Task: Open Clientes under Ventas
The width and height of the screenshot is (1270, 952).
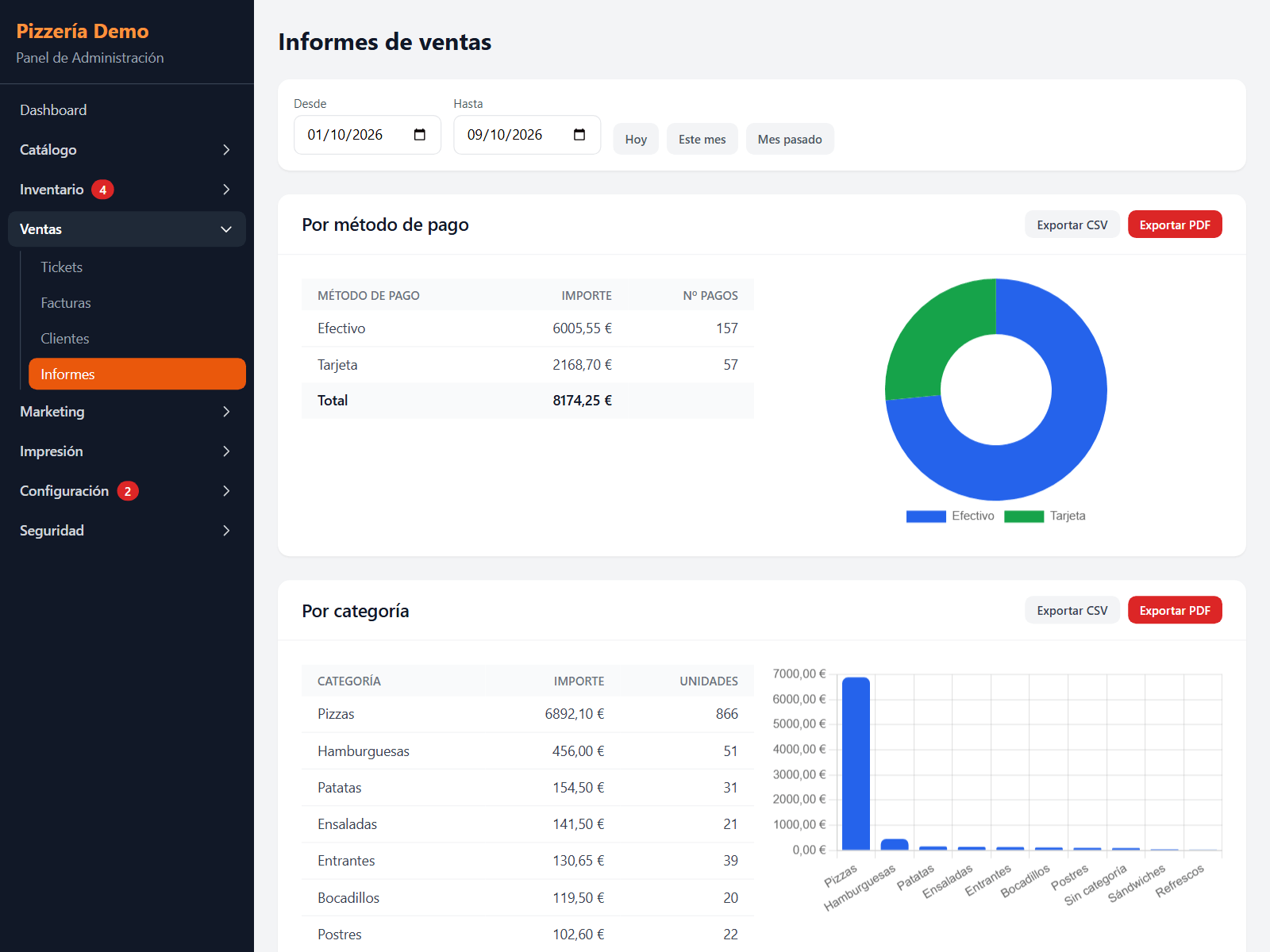Action: [x=137, y=339]
